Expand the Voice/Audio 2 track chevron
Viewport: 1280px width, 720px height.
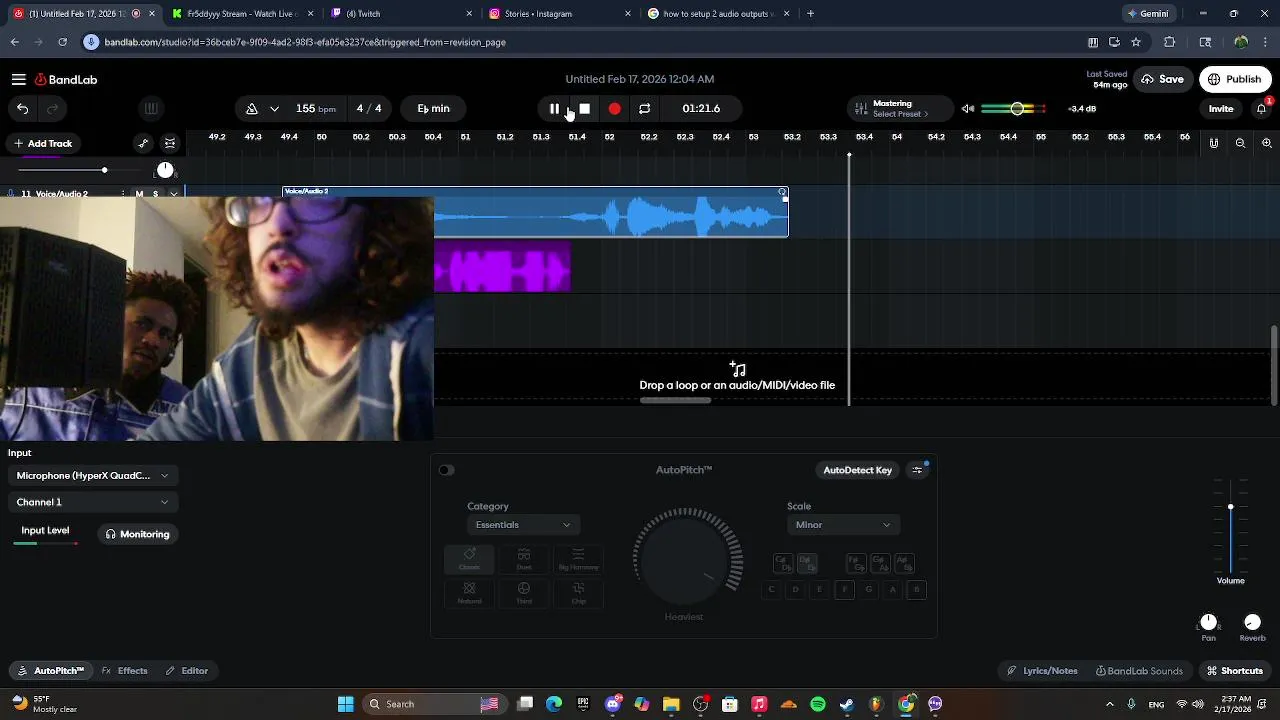pyautogui.click(x=173, y=193)
